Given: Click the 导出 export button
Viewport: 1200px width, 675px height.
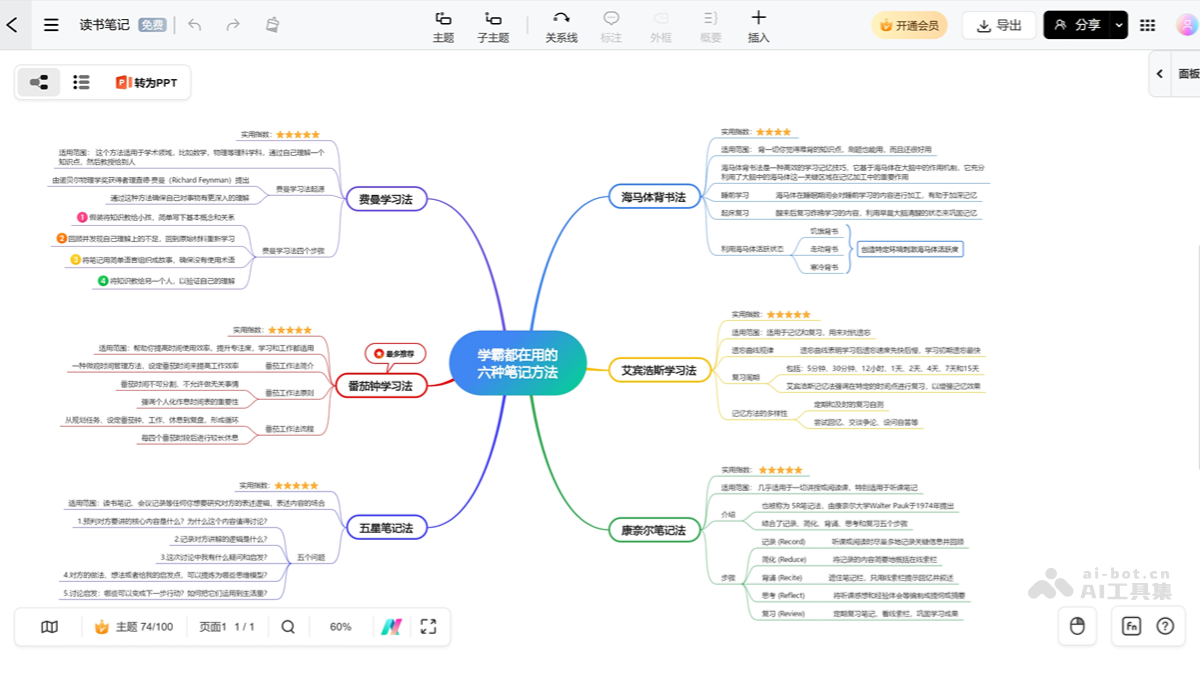Looking at the screenshot, I should click(999, 25).
